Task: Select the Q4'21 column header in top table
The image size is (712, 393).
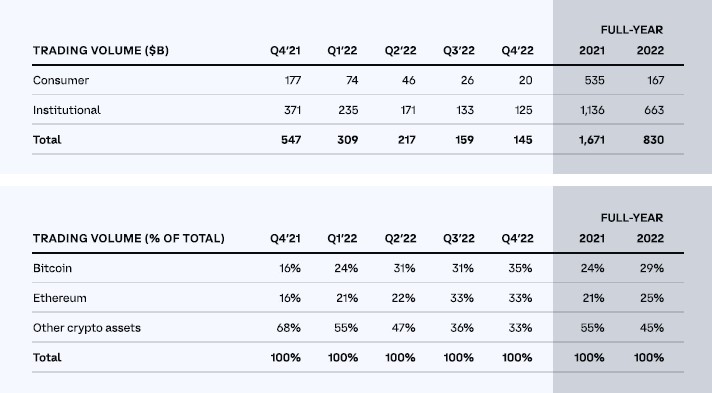Action: click(285, 50)
